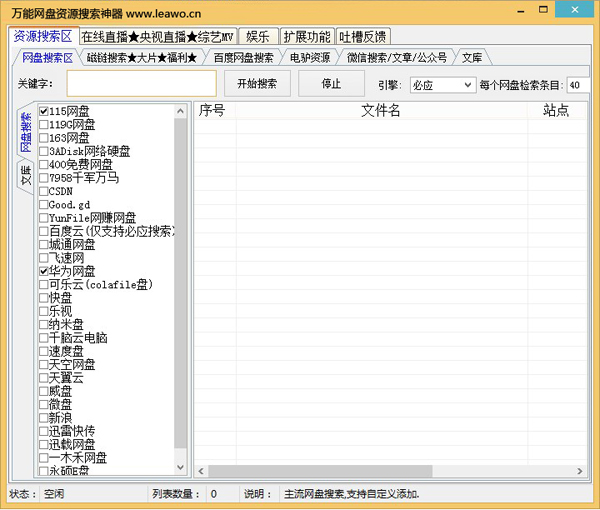Screen dimensions: 600x510
Task: Enable the Good.gd checkbox
Action: 43,205
